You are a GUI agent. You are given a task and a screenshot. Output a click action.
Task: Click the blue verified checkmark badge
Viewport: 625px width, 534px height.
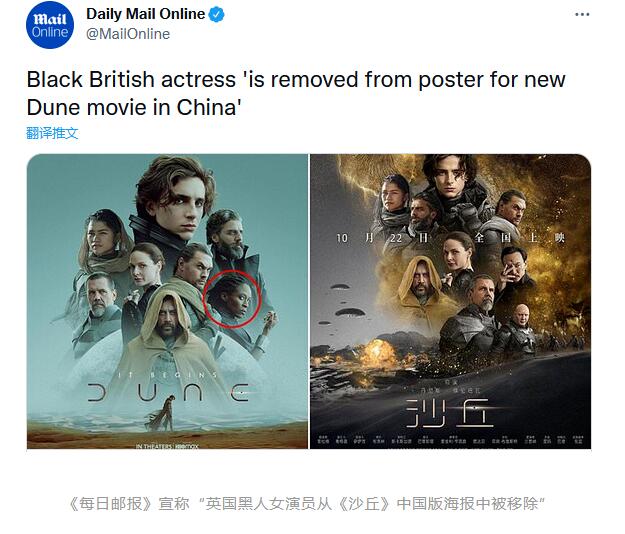[217, 15]
